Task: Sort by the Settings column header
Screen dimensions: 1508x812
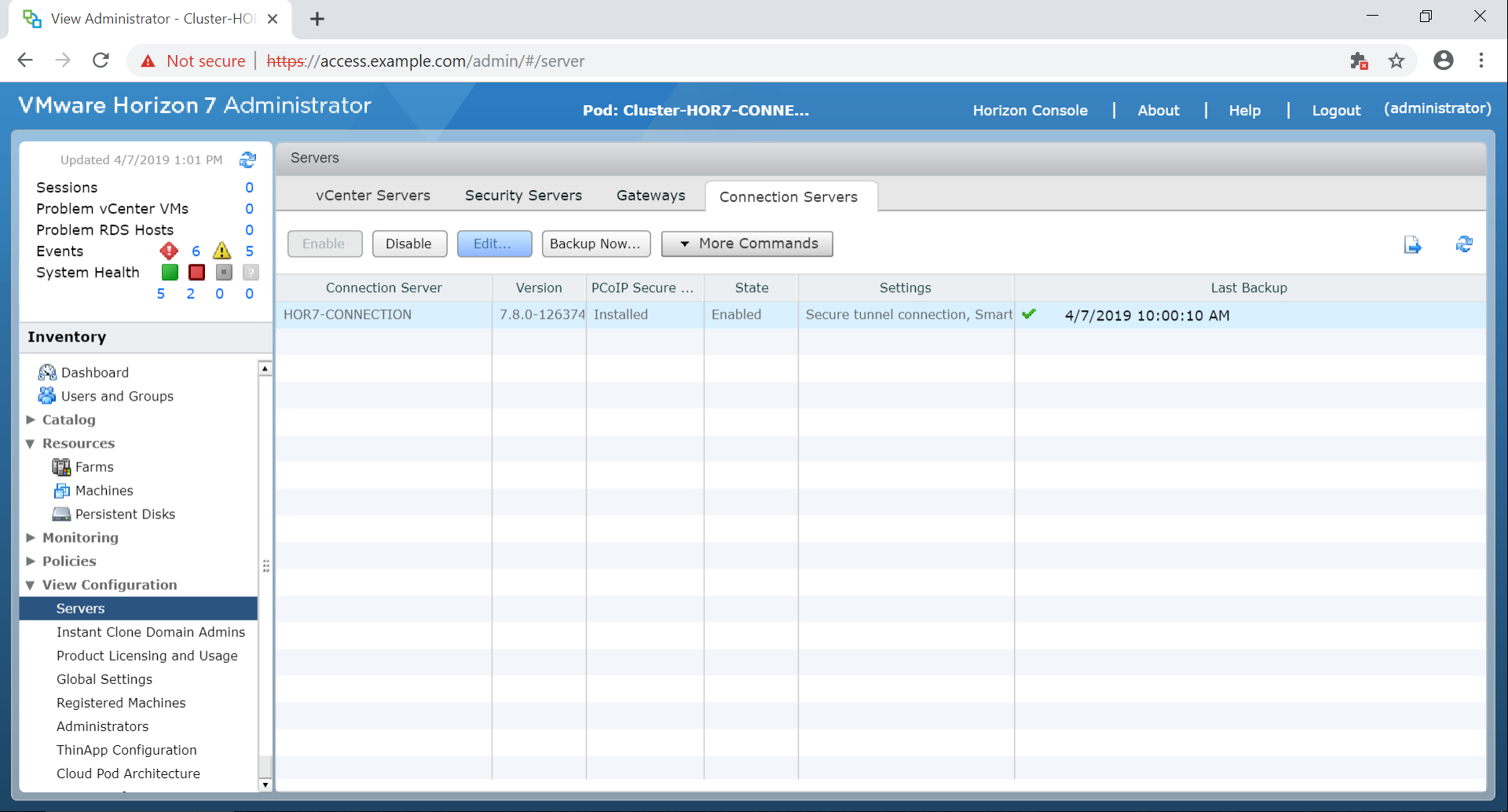Action: pos(906,287)
